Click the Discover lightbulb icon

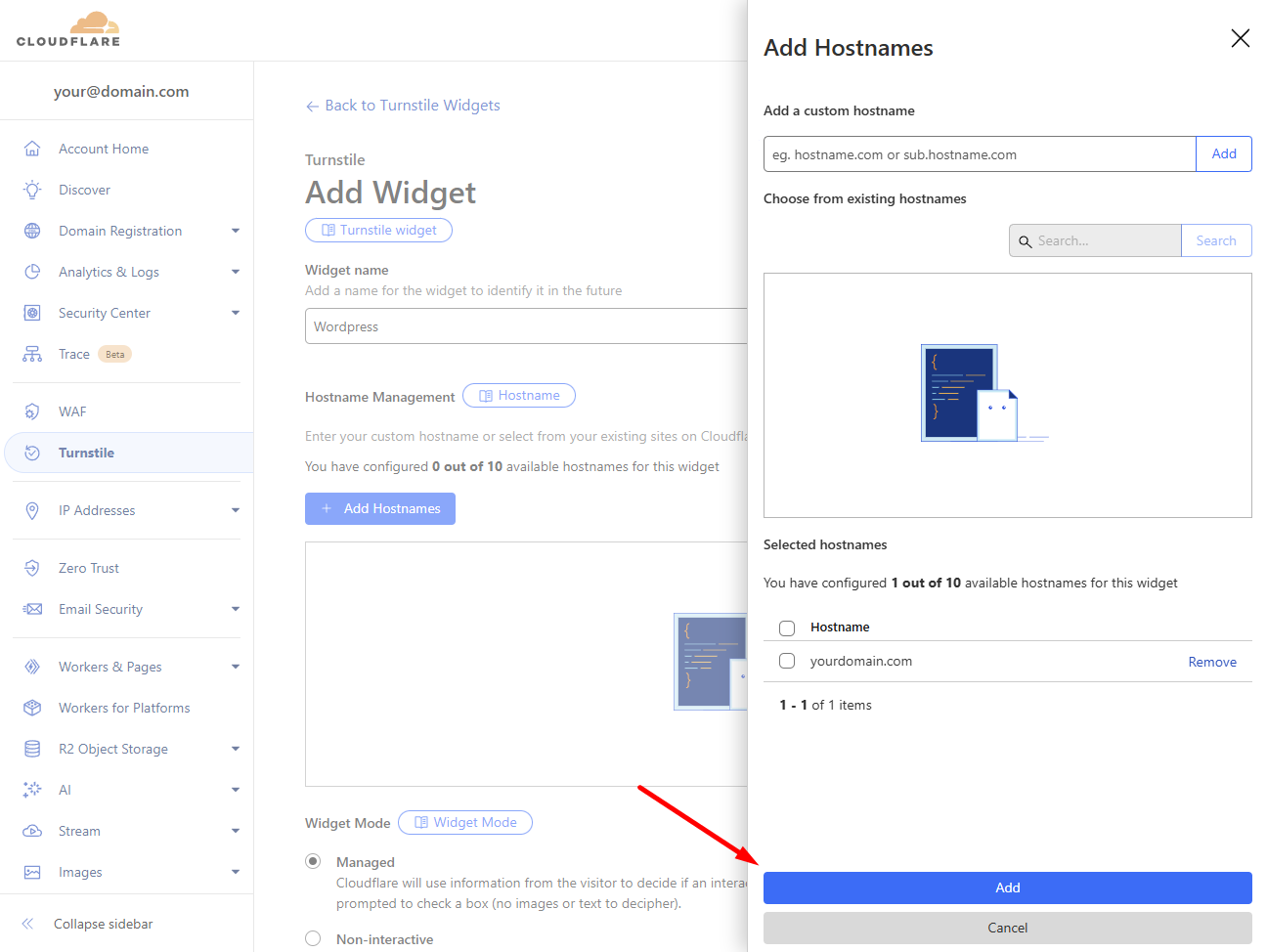coord(32,190)
